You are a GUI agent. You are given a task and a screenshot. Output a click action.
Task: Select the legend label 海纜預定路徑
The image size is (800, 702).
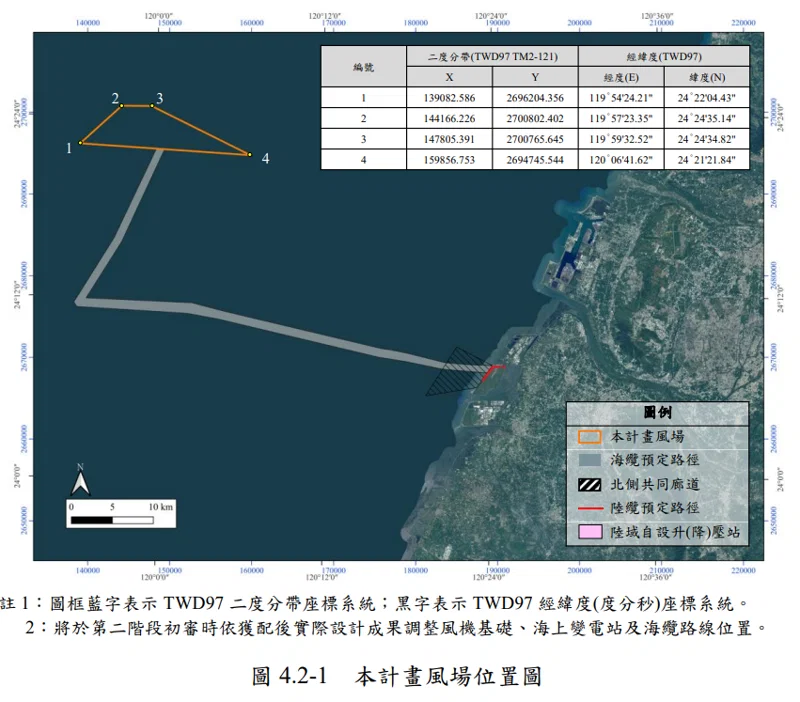tap(655, 460)
